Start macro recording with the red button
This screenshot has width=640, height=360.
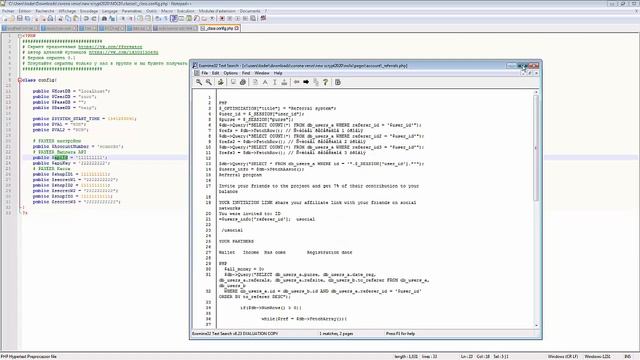coord(222,18)
